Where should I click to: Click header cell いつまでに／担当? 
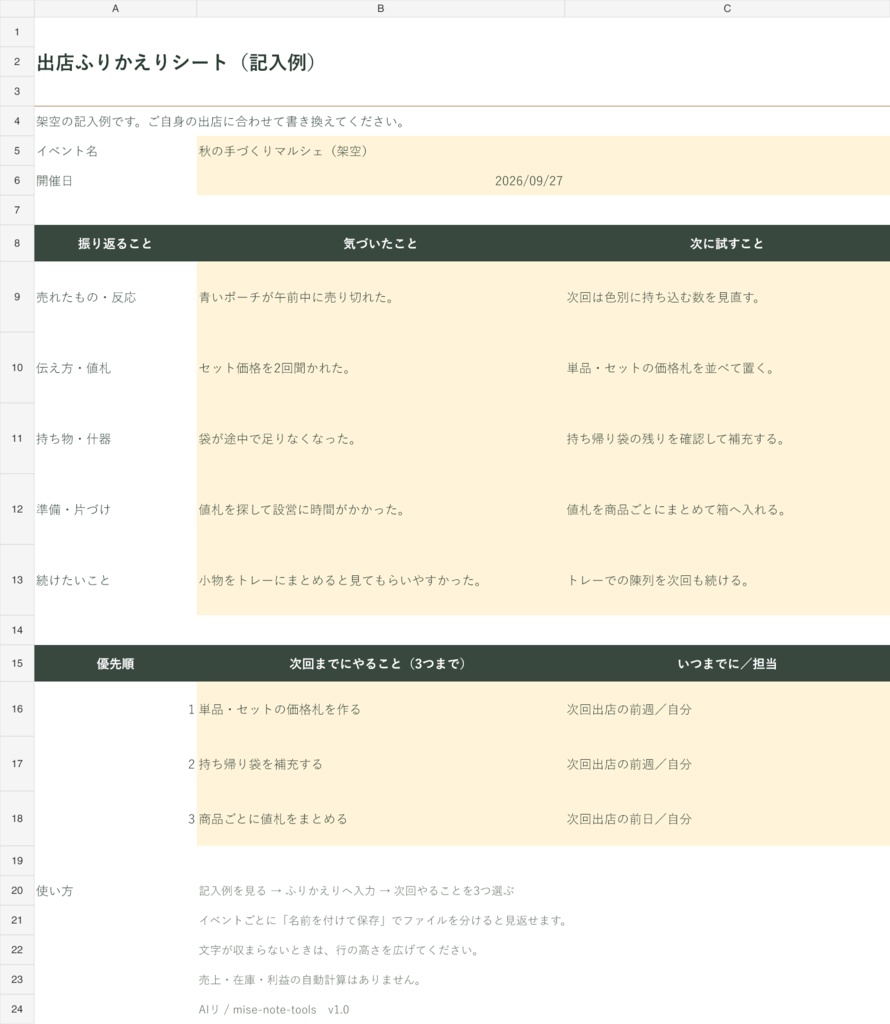(x=727, y=664)
